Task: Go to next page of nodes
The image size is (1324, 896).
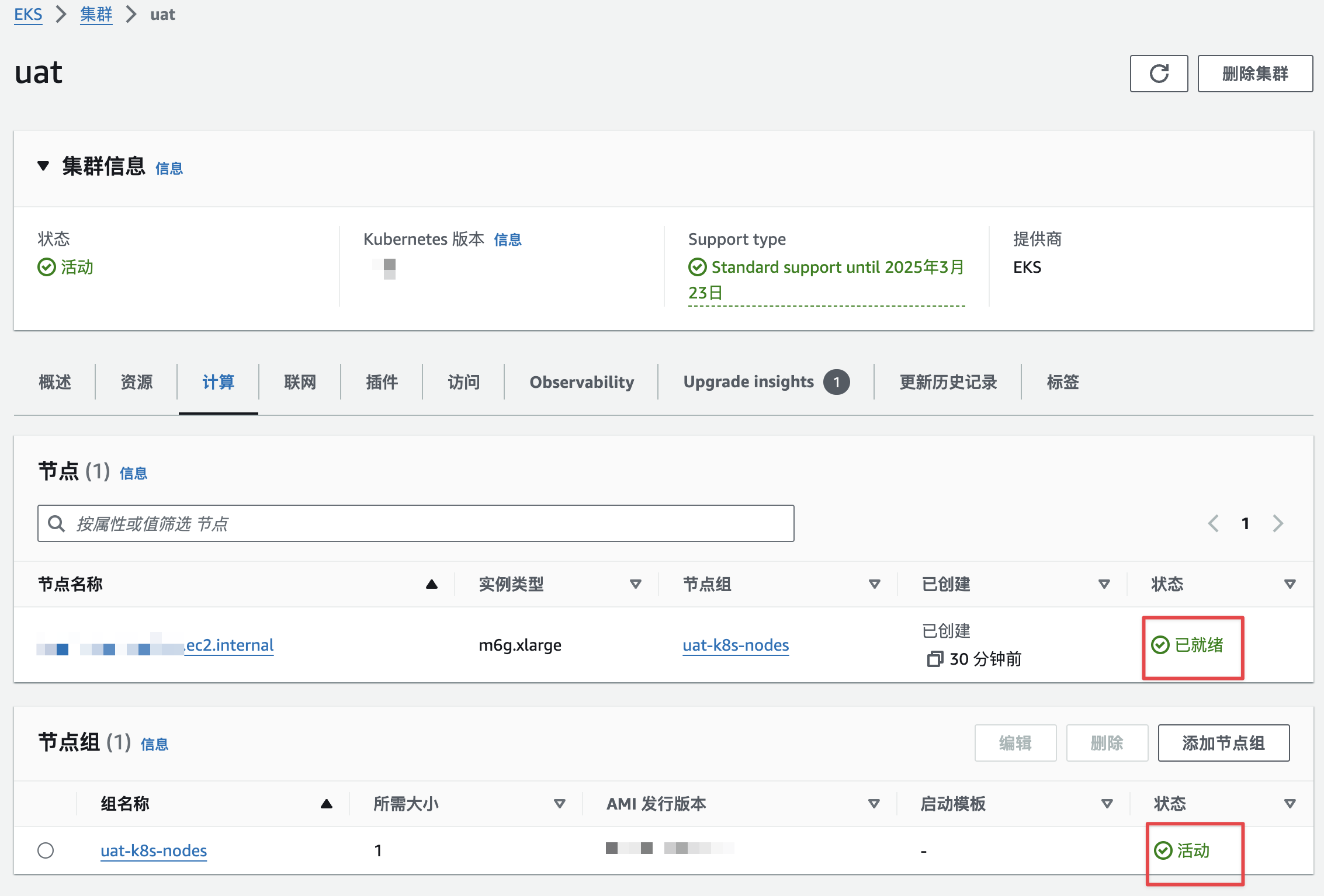Action: pyautogui.click(x=1278, y=523)
